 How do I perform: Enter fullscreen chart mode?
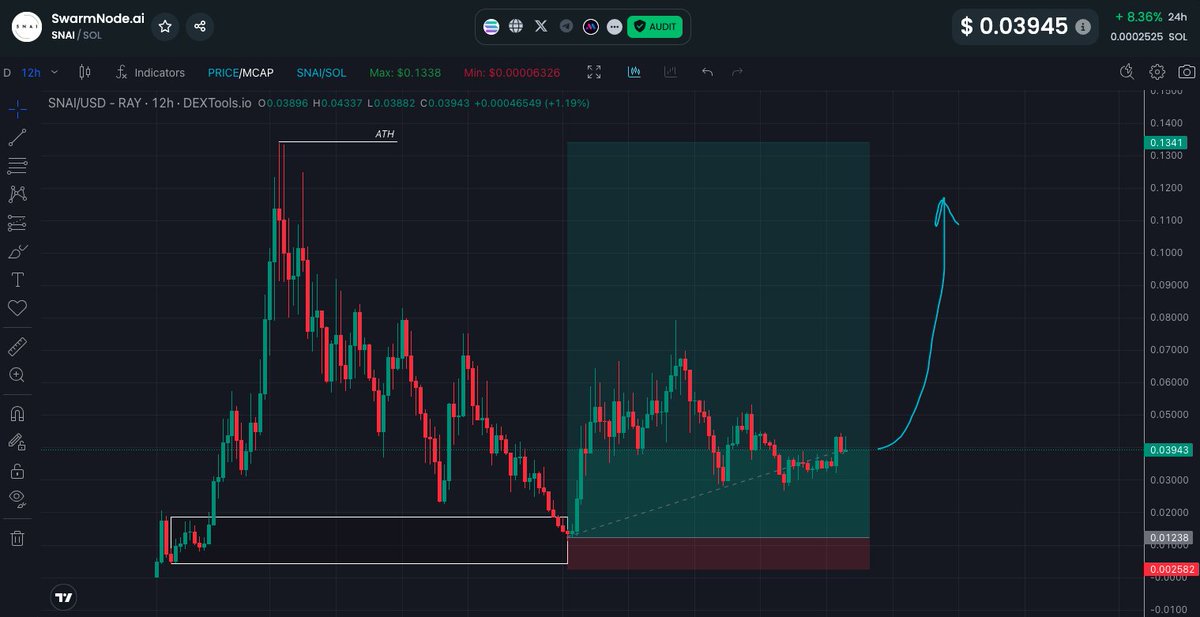pyautogui.click(x=594, y=72)
